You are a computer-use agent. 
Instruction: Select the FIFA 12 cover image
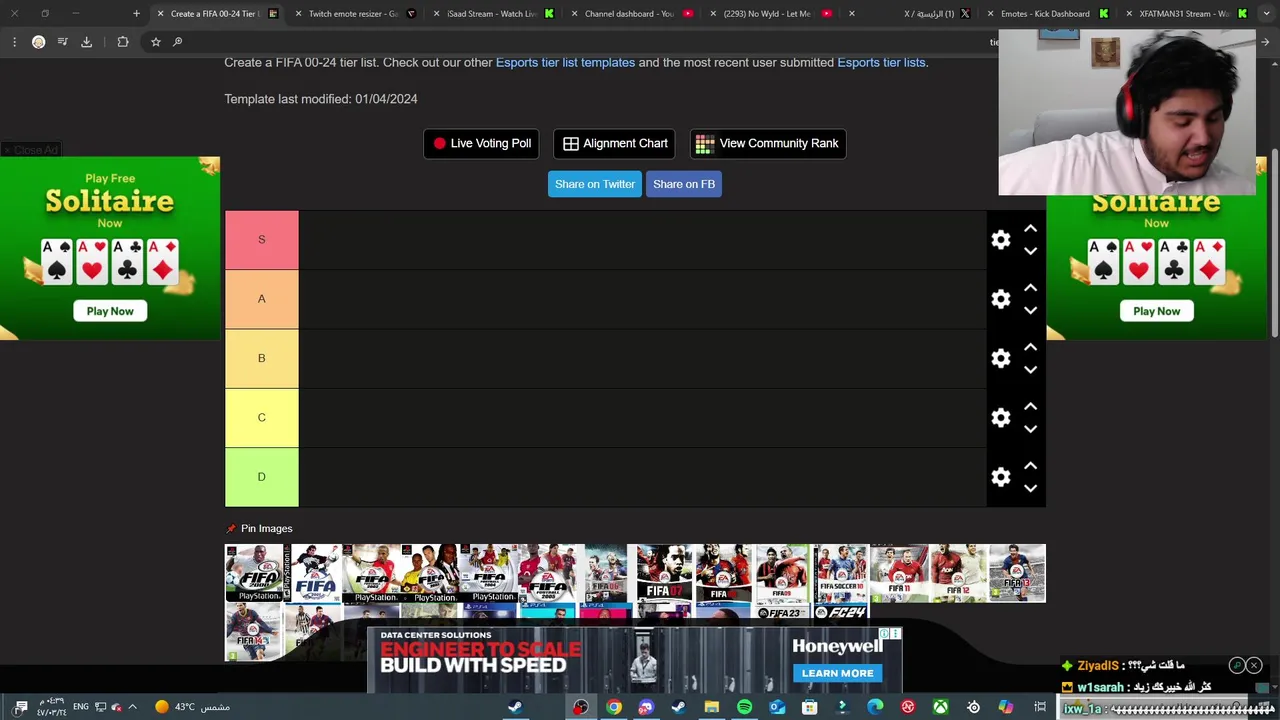tap(958, 573)
